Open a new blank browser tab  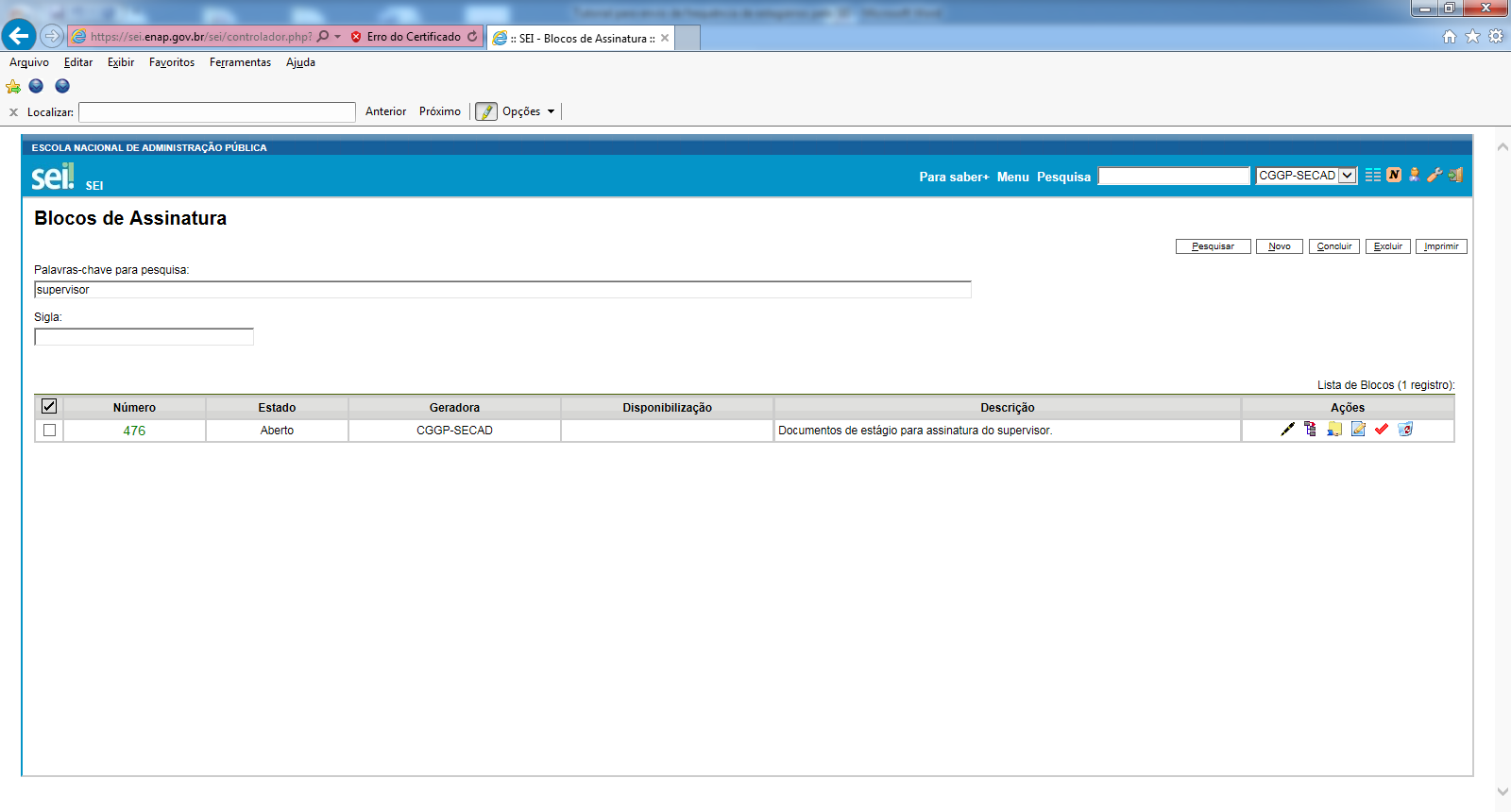tap(688, 38)
